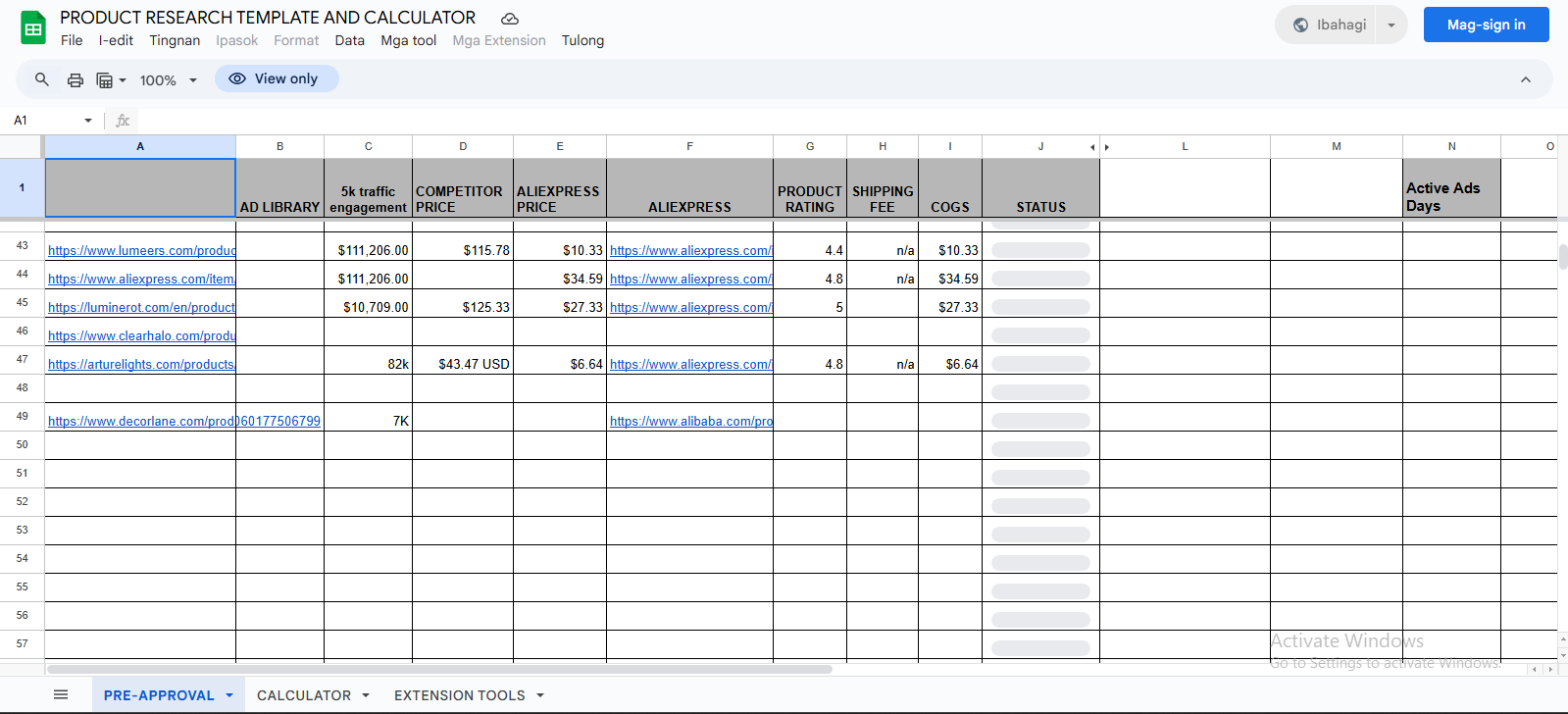Select row 45 header
Image resolution: width=1568 pixels, height=714 pixels.
22,302
